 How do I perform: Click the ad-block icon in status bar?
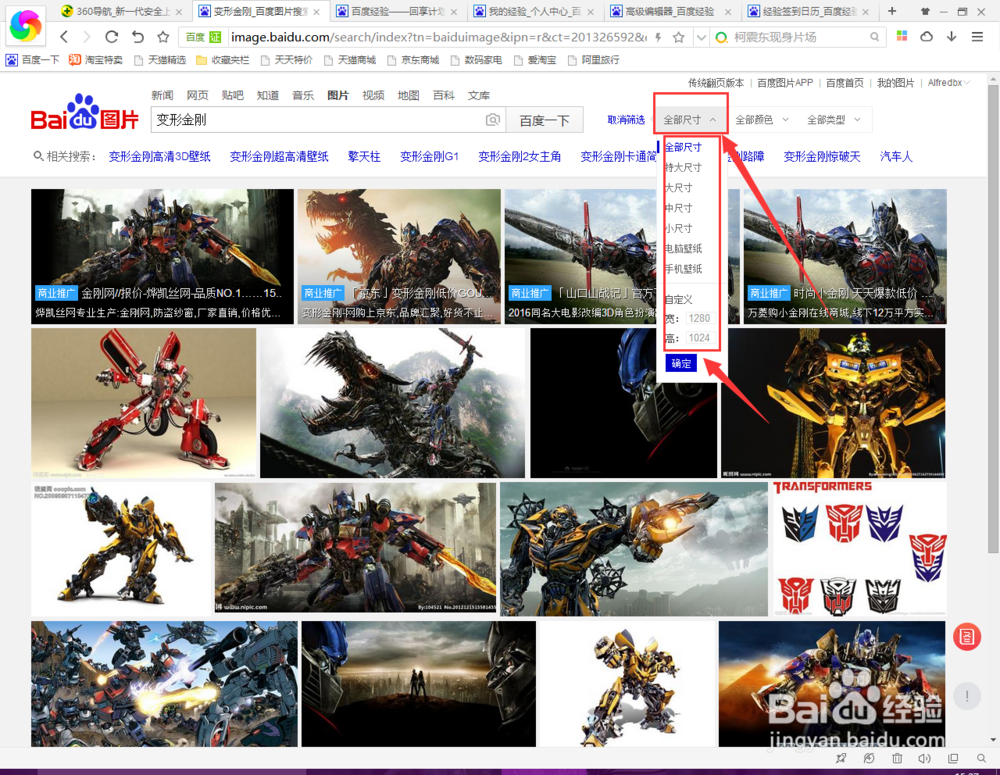coord(869,758)
